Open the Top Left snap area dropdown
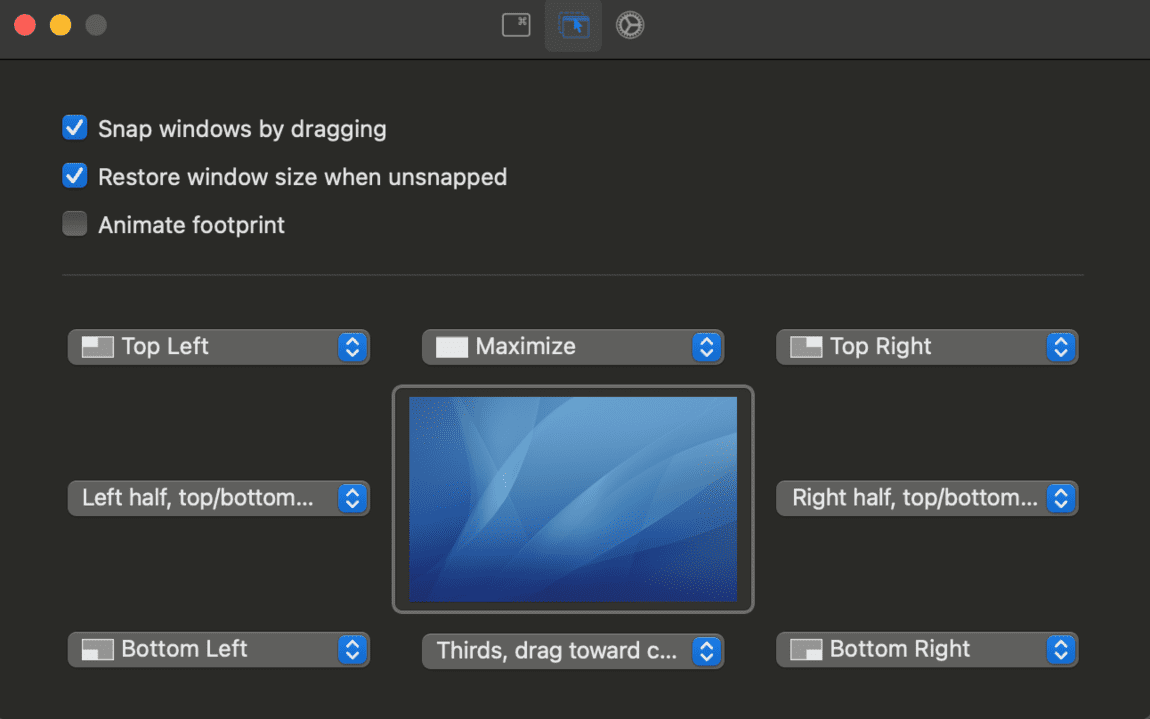 [x=219, y=347]
